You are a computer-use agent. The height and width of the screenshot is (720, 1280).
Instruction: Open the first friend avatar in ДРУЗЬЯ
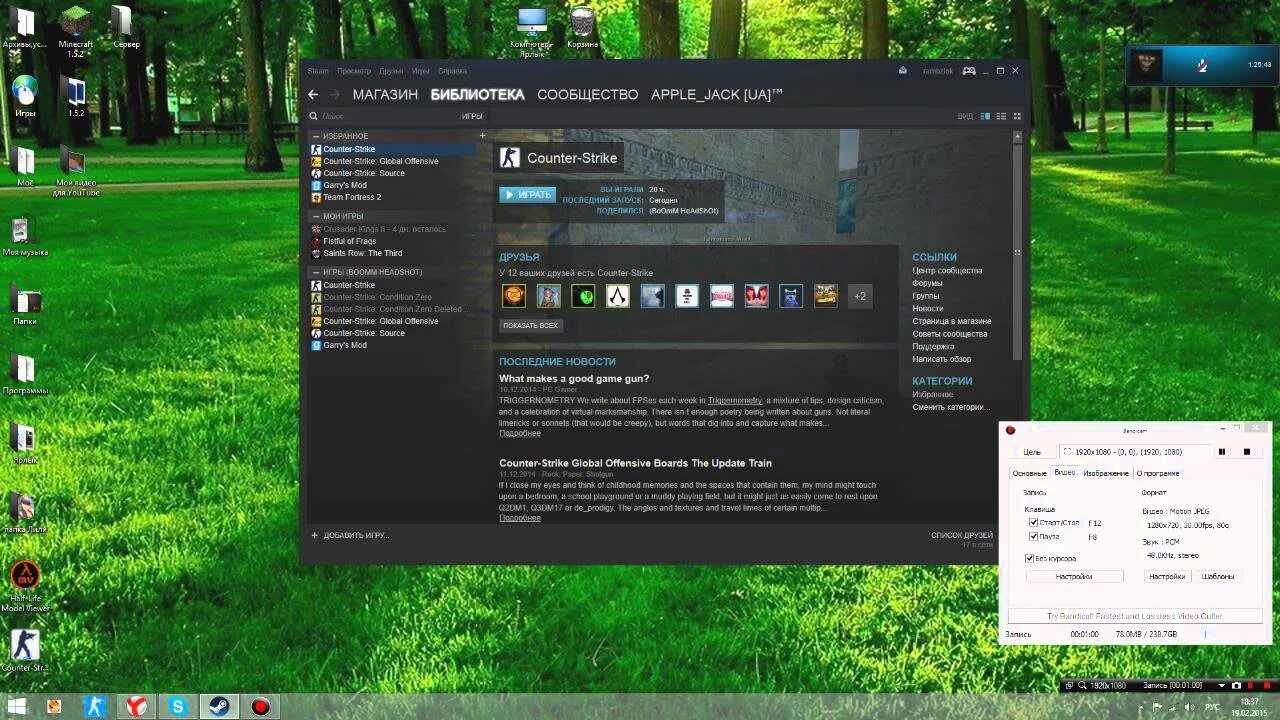click(x=514, y=296)
